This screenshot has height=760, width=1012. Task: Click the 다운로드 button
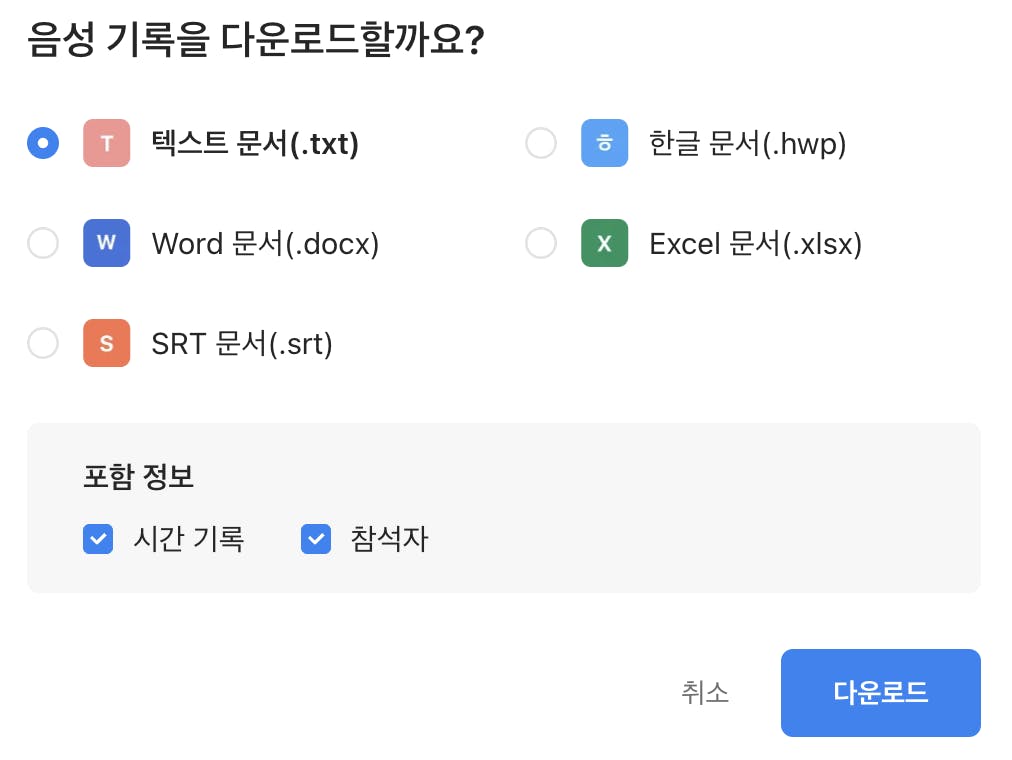pos(880,692)
